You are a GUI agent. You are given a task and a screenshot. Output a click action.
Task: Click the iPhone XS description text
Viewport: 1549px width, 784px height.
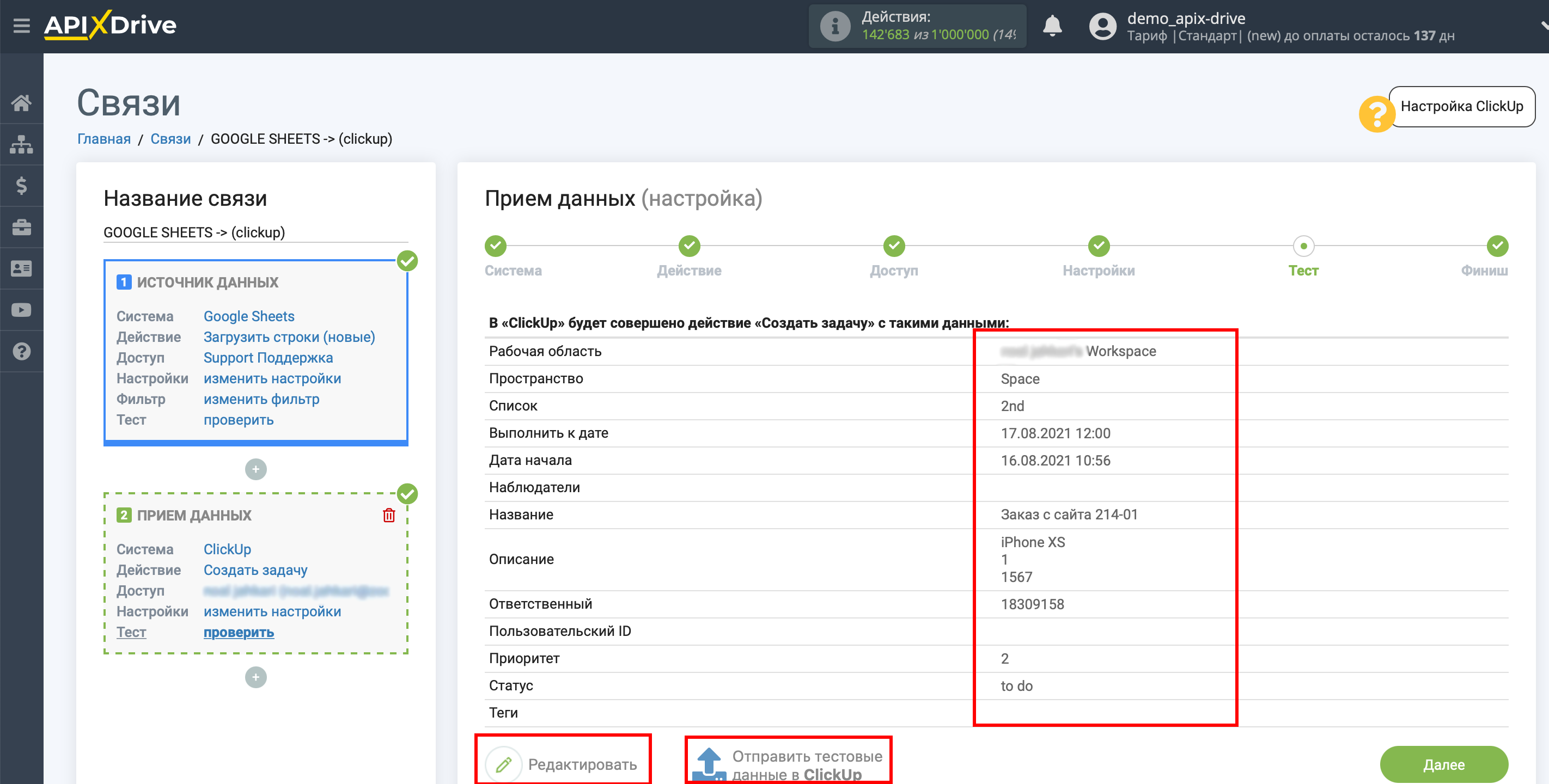click(1033, 542)
